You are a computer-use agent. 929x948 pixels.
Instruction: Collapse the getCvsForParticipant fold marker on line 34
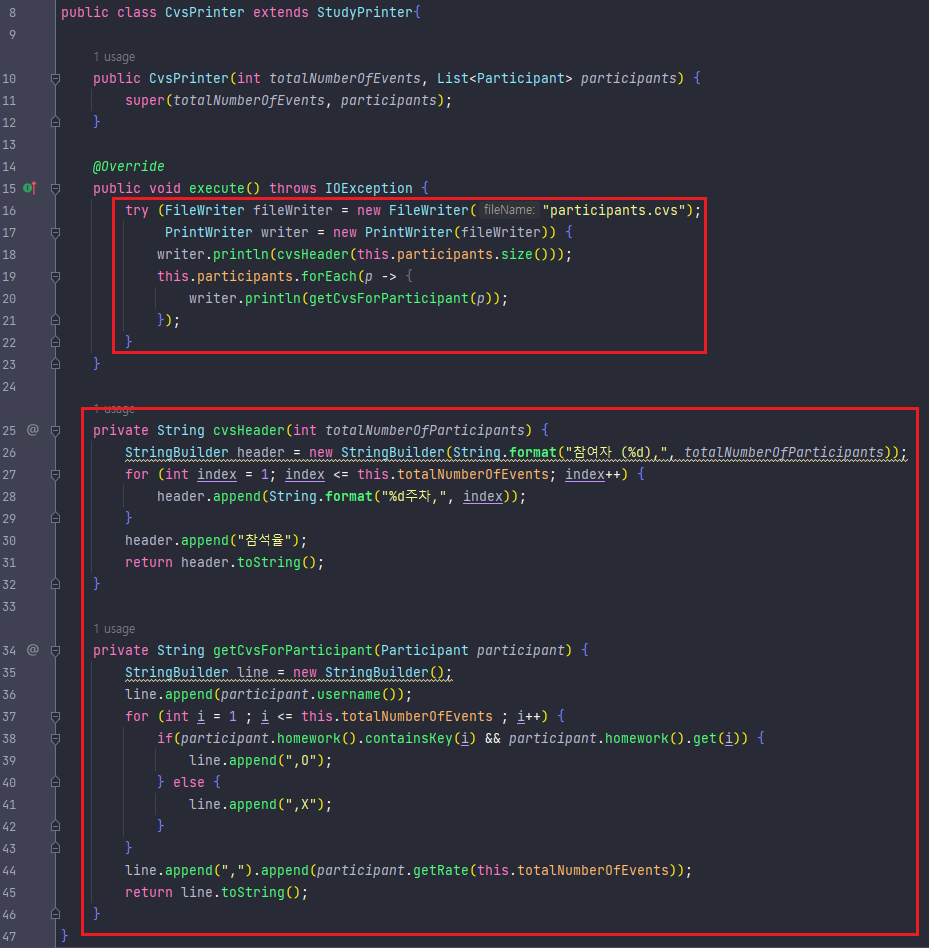(56, 651)
